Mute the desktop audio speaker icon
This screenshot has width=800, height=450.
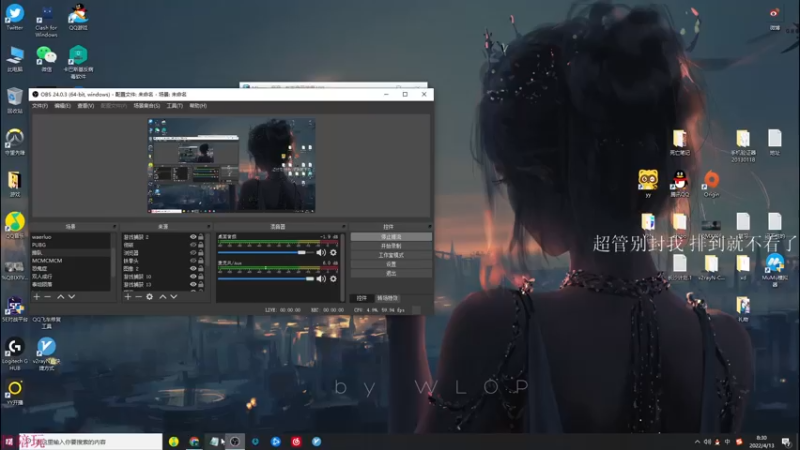[321, 253]
